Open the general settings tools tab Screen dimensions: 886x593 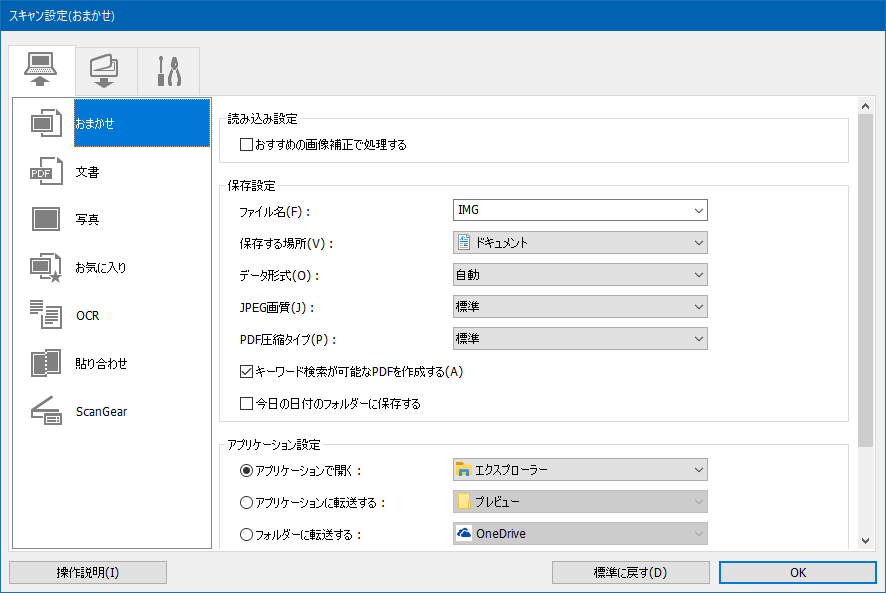(168, 71)
